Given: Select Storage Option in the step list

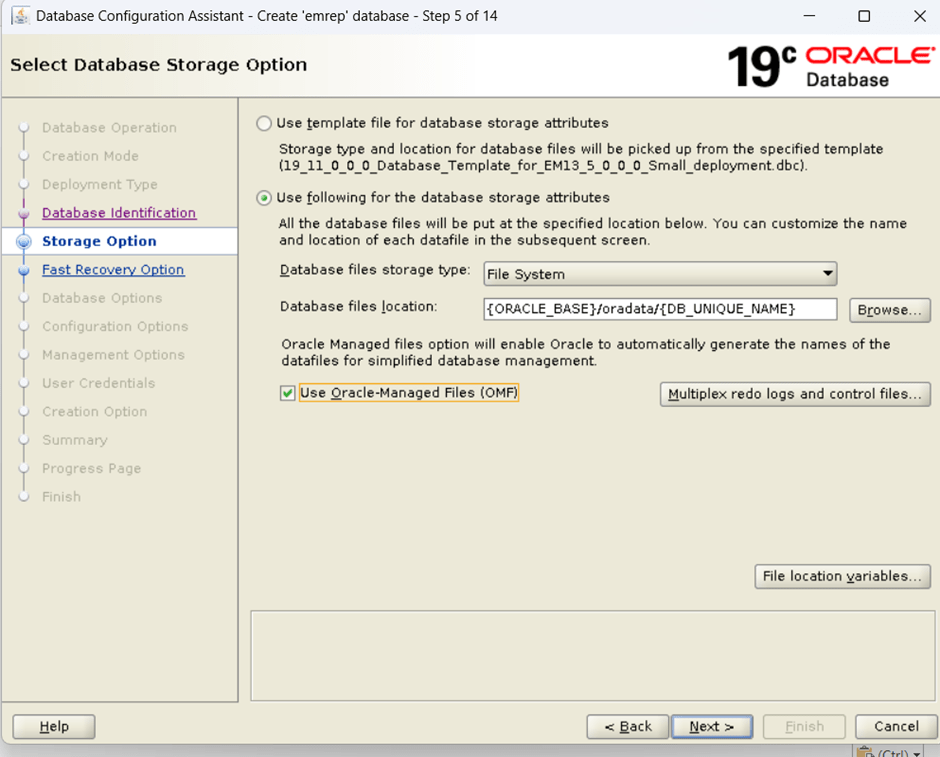Looking at the screenshot, I should pyautogui.click(x=99, y=241).
